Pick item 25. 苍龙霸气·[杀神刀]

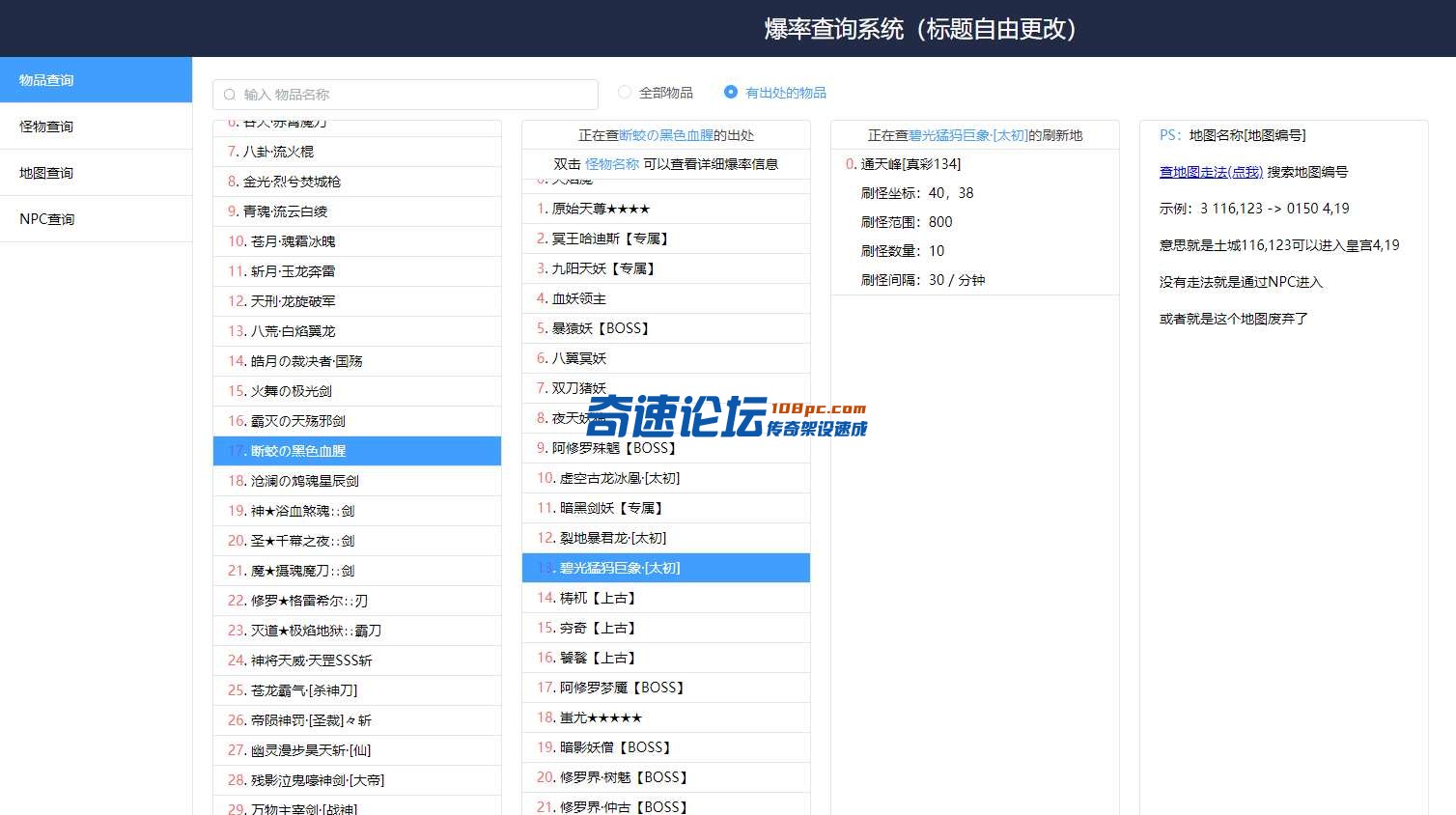[x=357, y=690]
